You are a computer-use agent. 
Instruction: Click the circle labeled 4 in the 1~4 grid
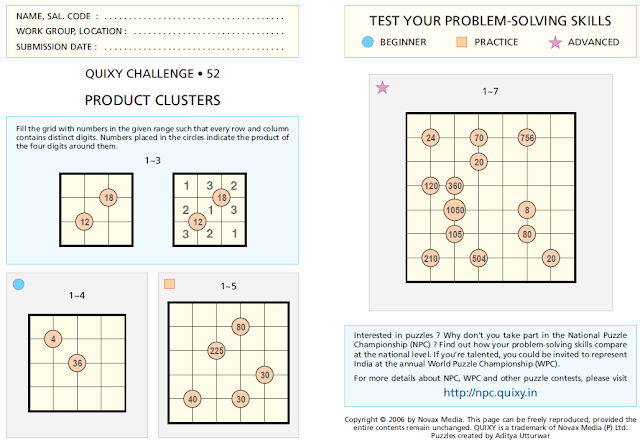[x=53, y=338]
